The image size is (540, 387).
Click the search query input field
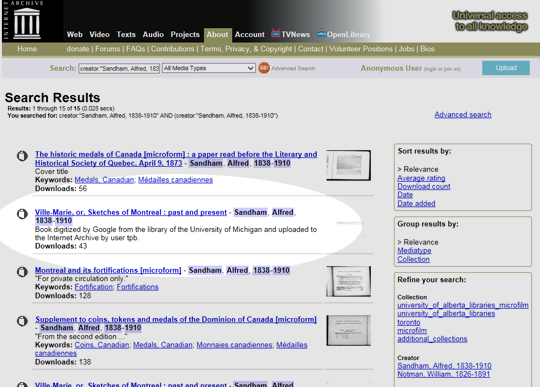(119, 69)
